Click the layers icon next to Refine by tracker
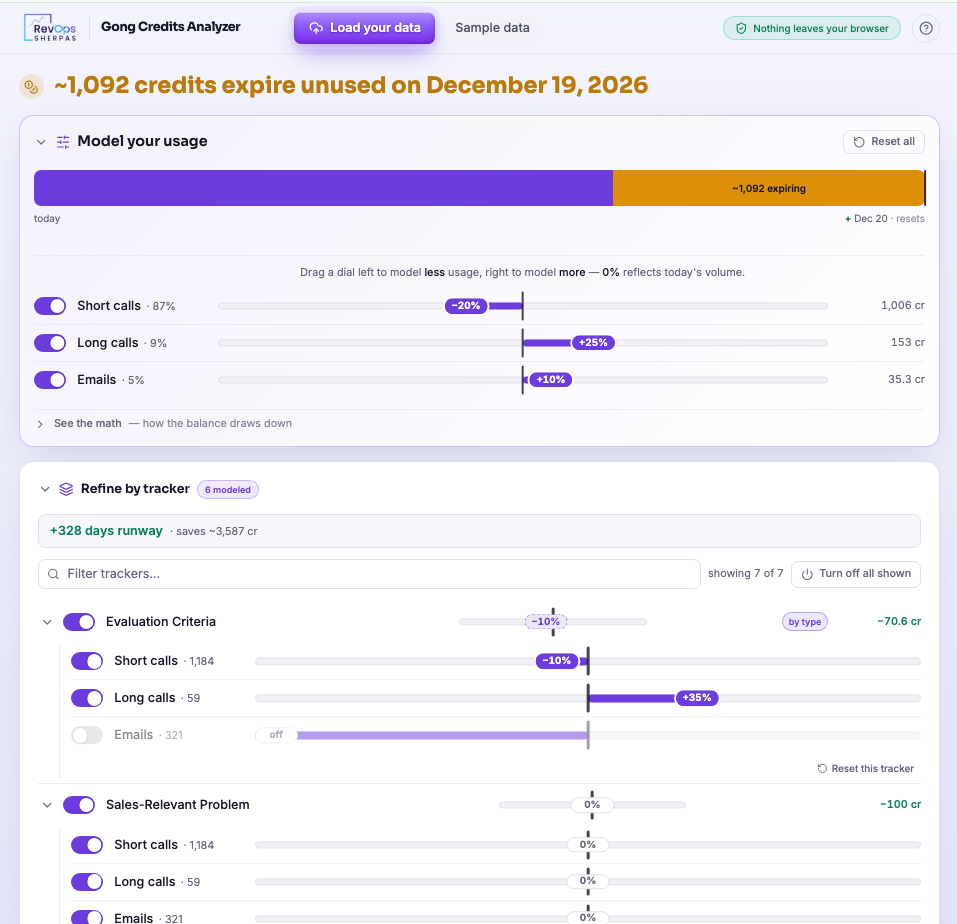The width and height of the screenshot is (957, 924). pyautogui.click(x=66, y=489)
